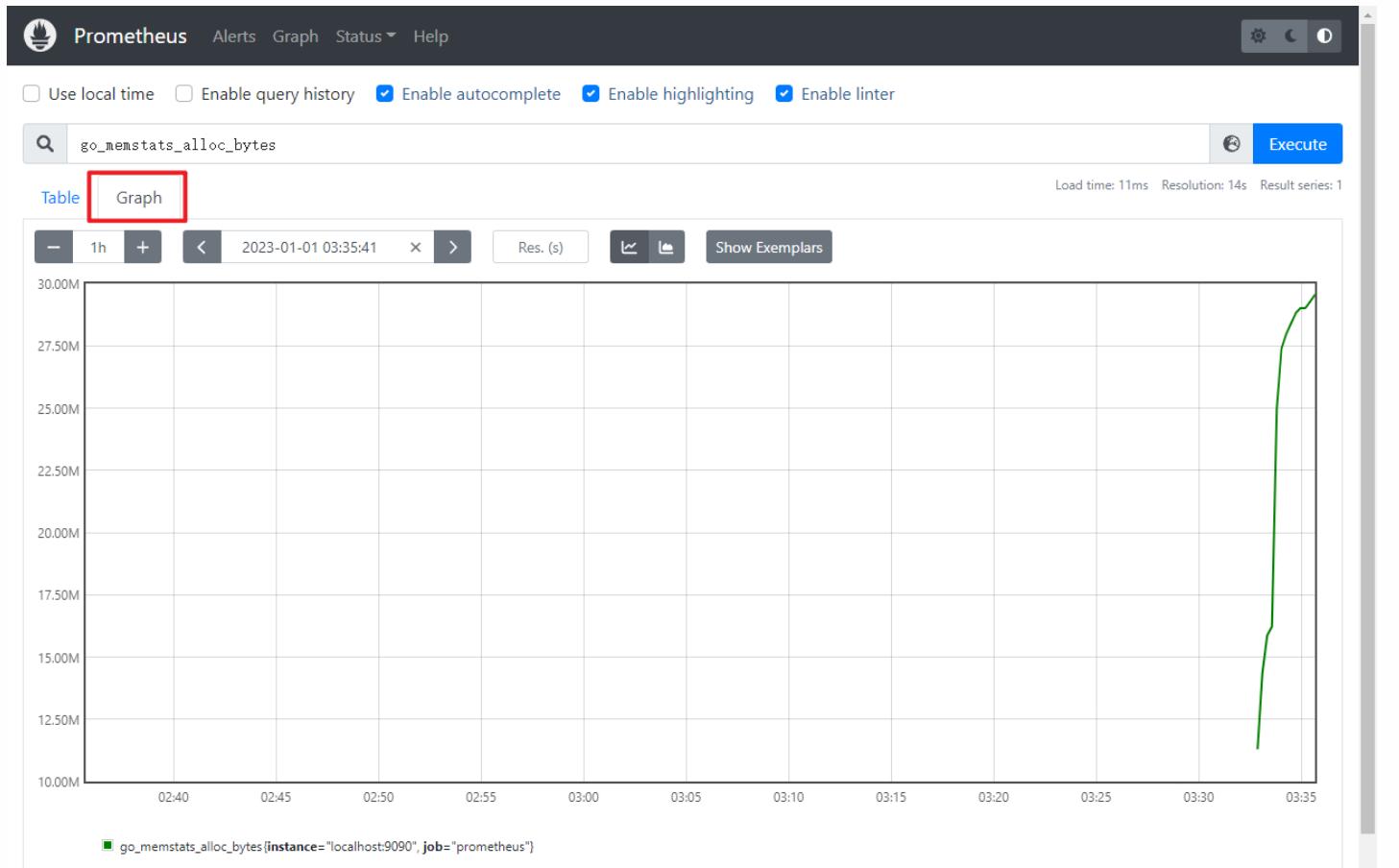Enable query history checkbox
1399x868 pixels.
point(184,94)
